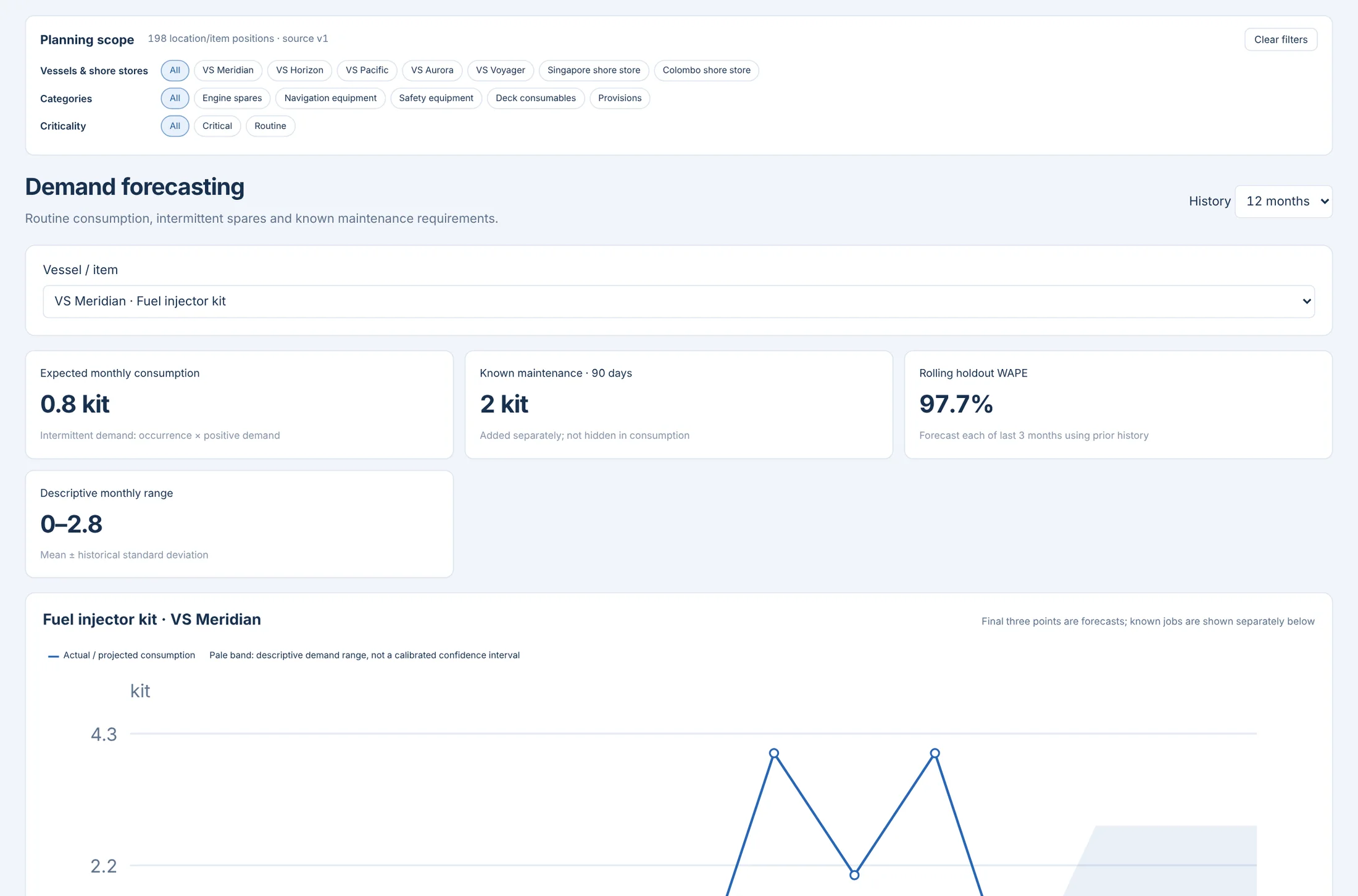Click the Planning scope heading

point(87,39)
